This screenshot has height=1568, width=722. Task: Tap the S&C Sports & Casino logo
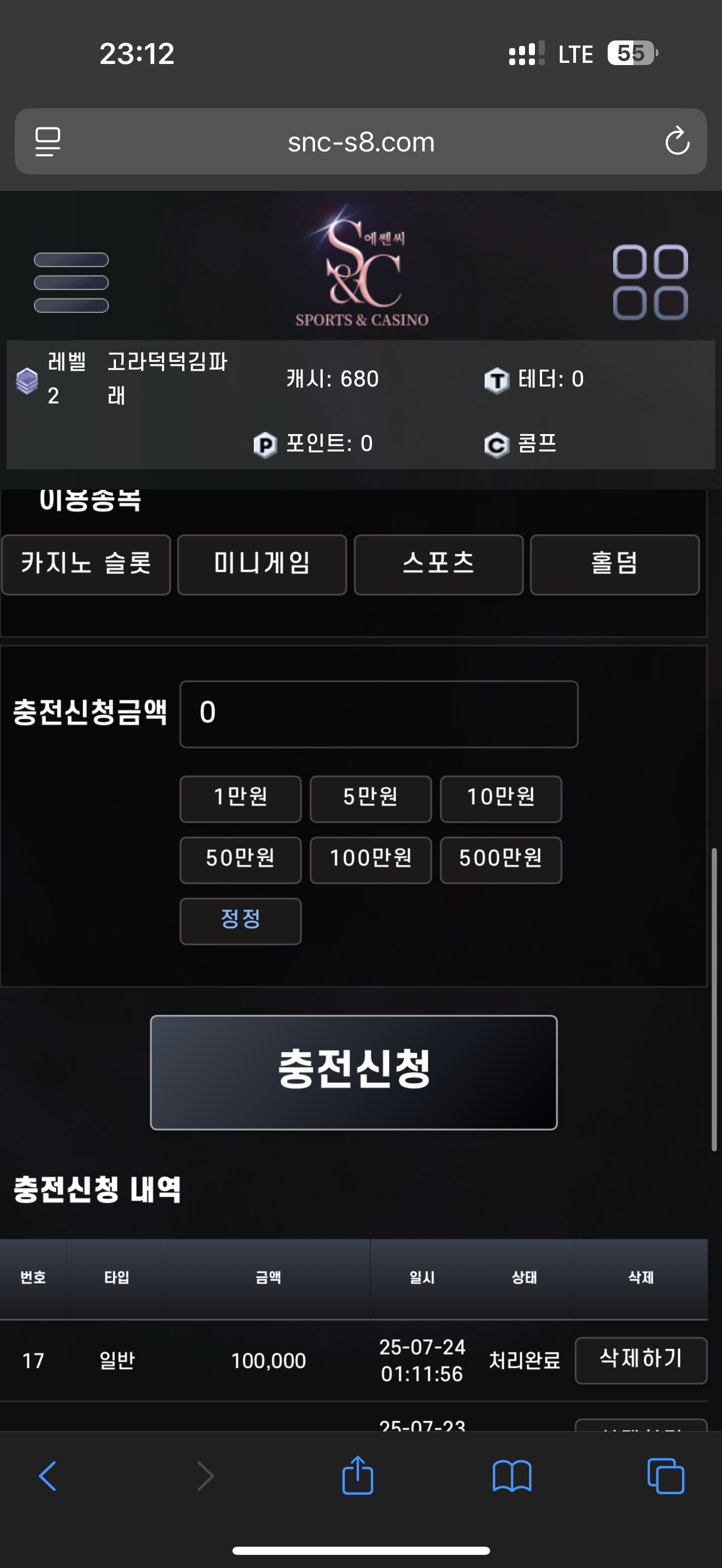[x=362, y=267]
